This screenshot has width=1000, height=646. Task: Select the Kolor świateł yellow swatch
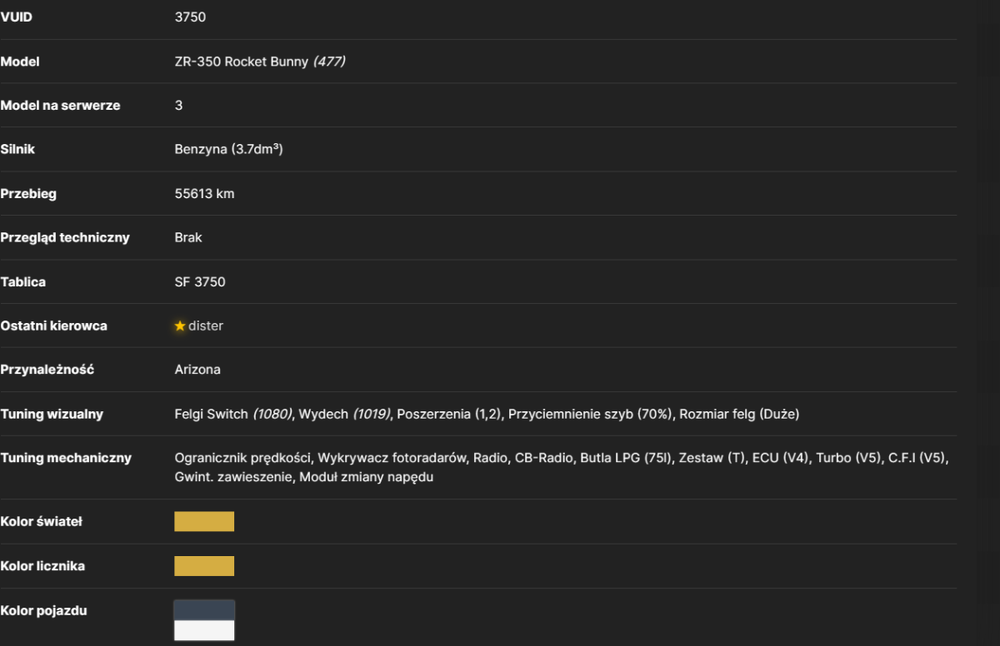click(204, 521)
